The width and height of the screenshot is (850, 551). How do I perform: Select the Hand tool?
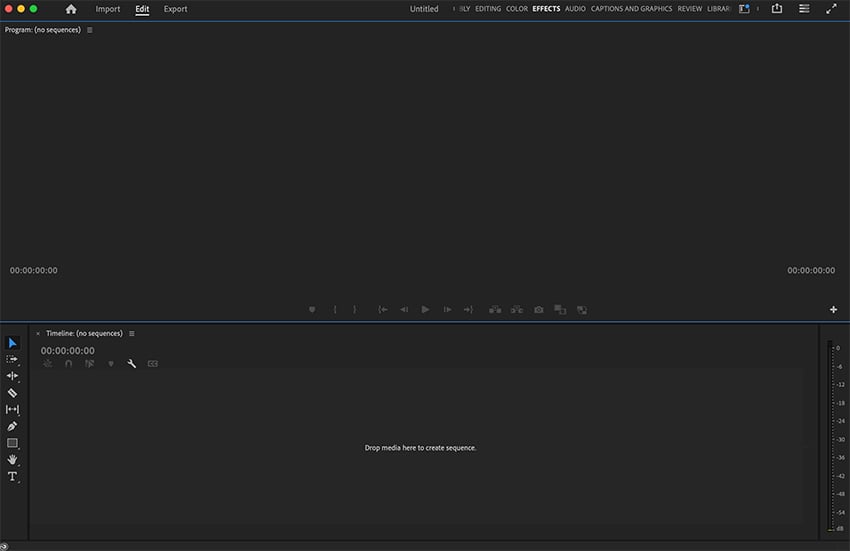[x=12, y=460]
